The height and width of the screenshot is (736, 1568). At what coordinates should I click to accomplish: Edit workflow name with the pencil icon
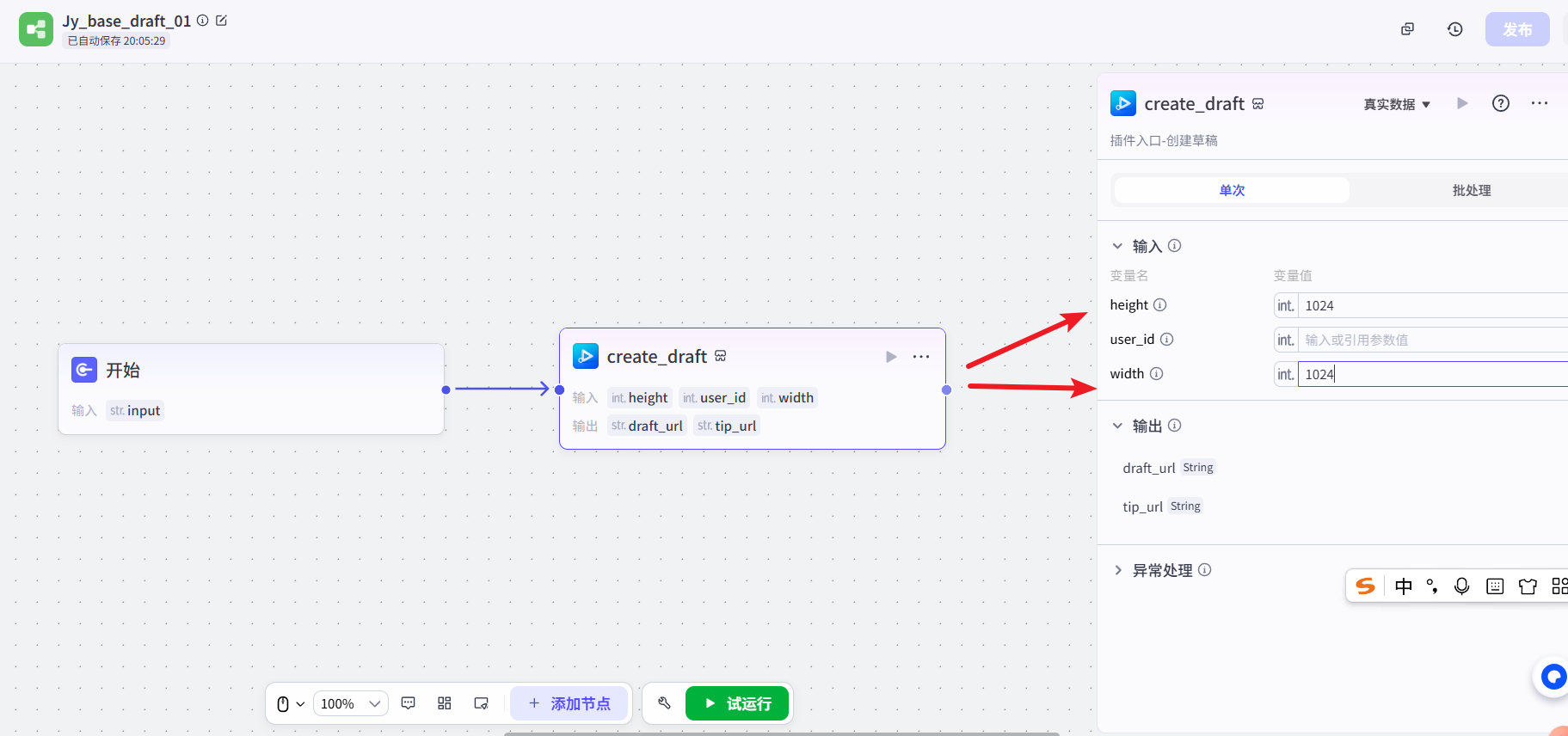(x=222, y=21)
